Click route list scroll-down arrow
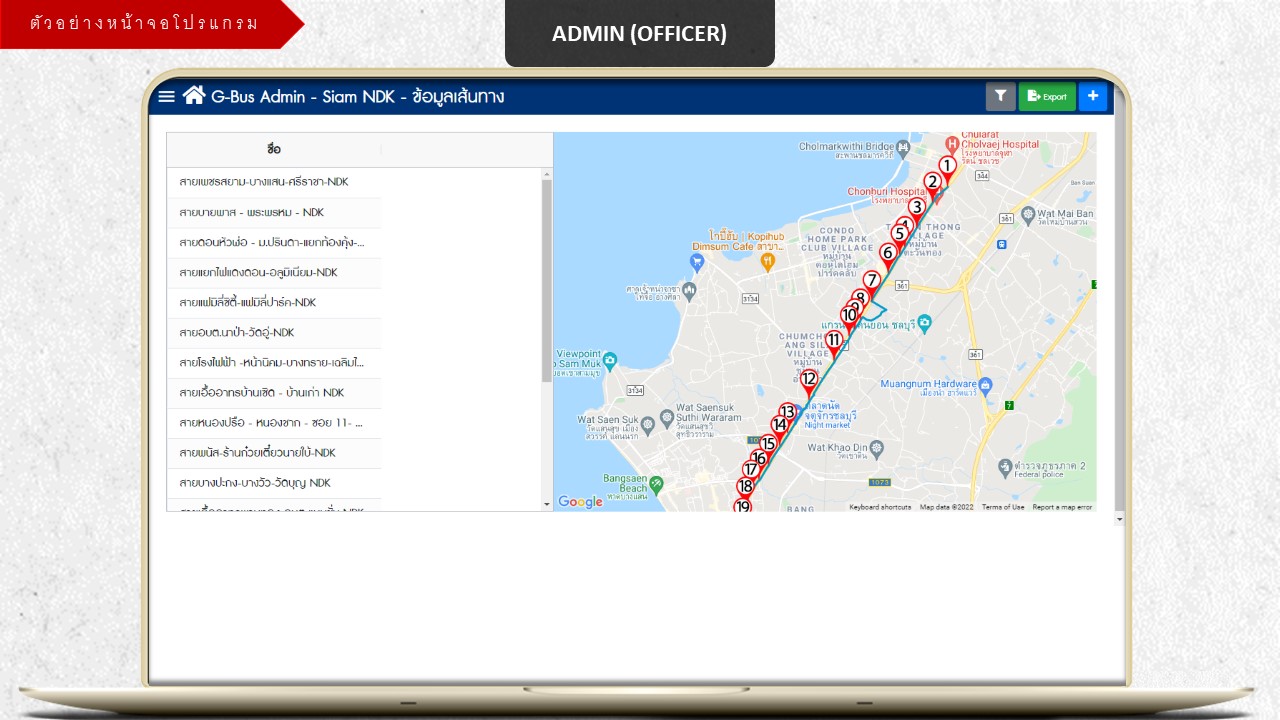1280x720 pixels. click(547, 505)
